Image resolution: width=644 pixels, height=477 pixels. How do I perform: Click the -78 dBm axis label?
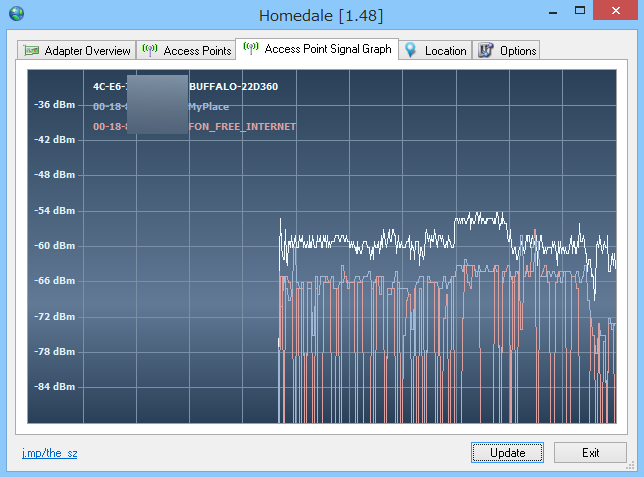[55, 352]
